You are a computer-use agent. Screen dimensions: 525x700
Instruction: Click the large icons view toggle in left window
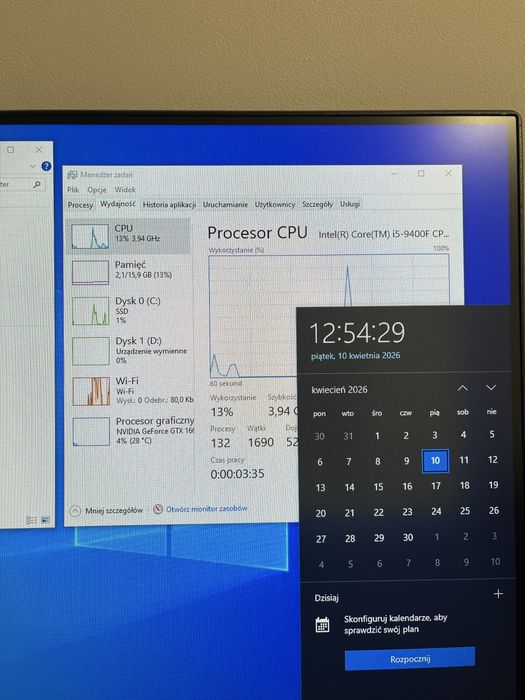[x=45, y=520]
